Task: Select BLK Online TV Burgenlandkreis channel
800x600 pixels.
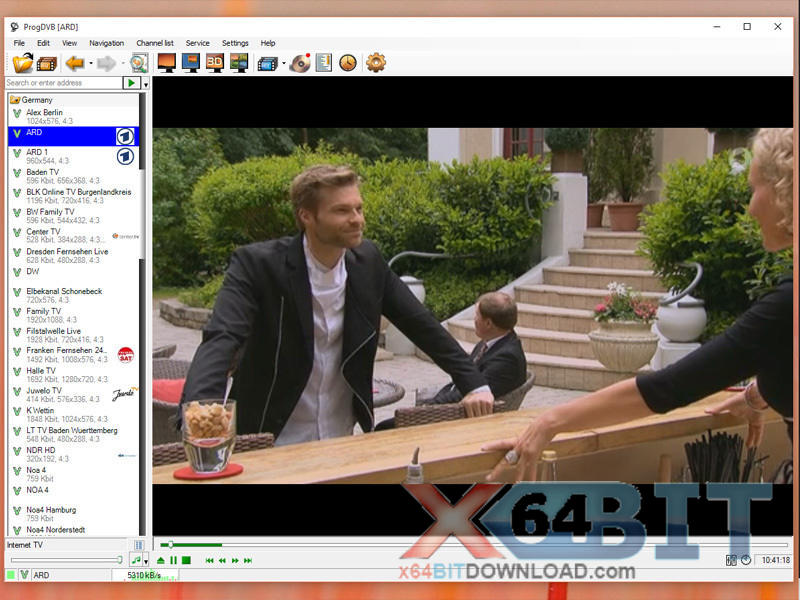Action: click(x=73, y=196)
